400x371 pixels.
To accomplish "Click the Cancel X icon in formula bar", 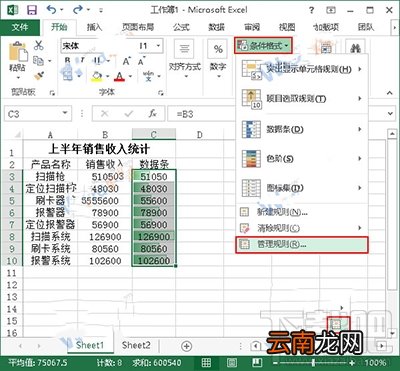I will (x=105, y=114).
